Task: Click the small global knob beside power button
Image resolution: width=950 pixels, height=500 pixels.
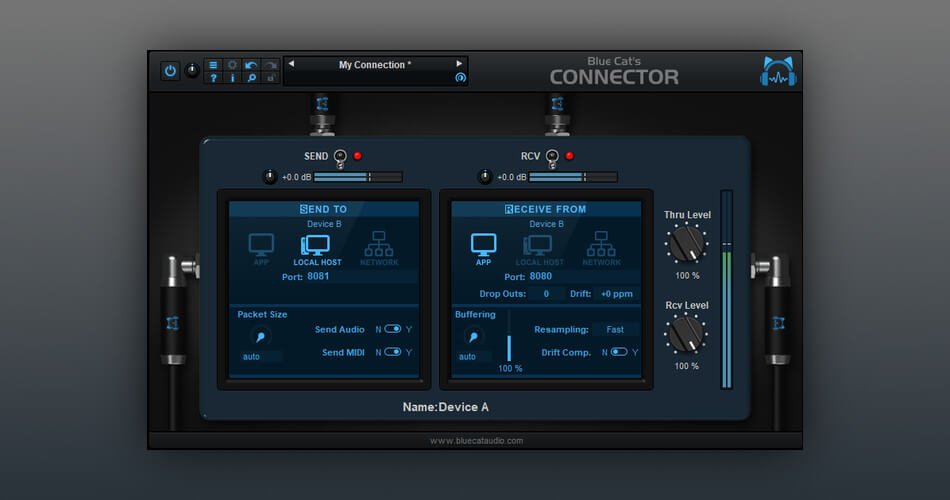Action: 192,71
